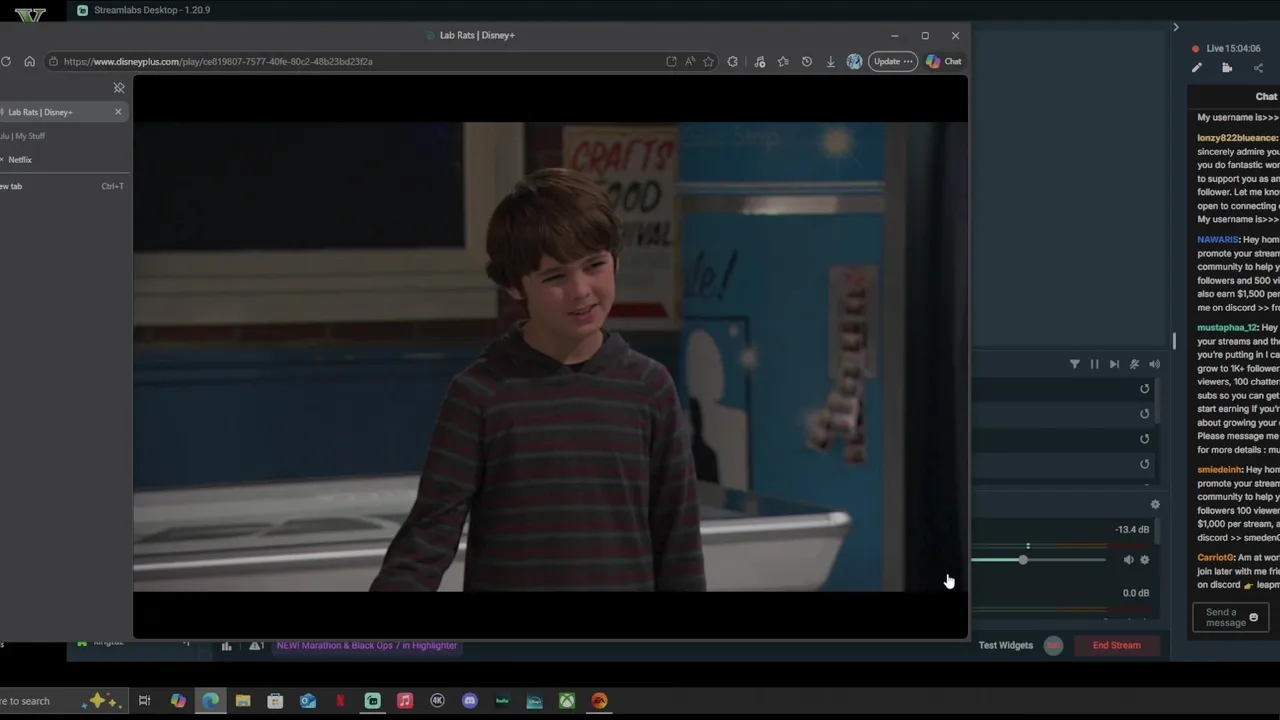
Task: Open Microsoft Store on the taskbar
Action: pyautogui.click(x=275, y=701)
